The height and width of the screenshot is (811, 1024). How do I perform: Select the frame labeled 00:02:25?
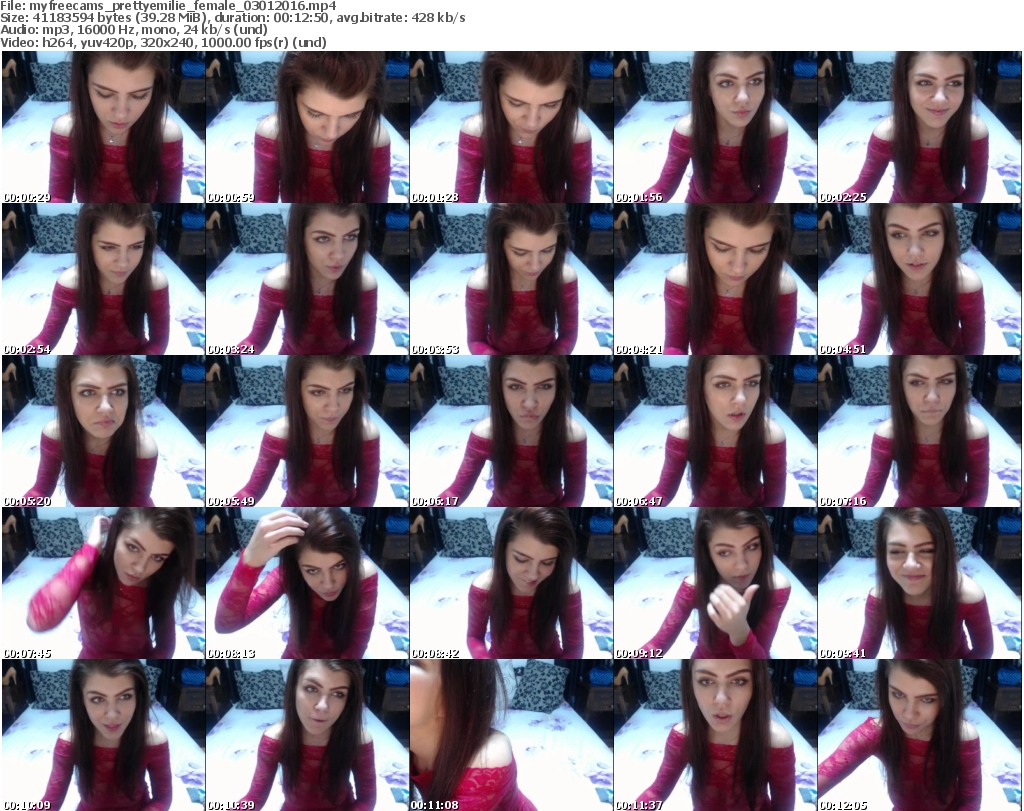click(x=920, y=127)
